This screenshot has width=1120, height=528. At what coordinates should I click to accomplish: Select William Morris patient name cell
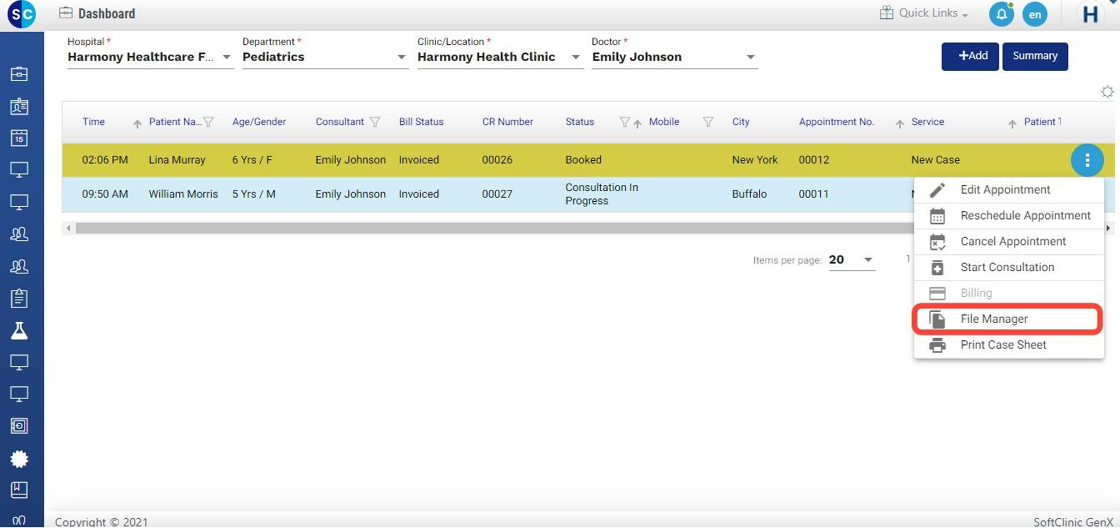tap(184, 194)
